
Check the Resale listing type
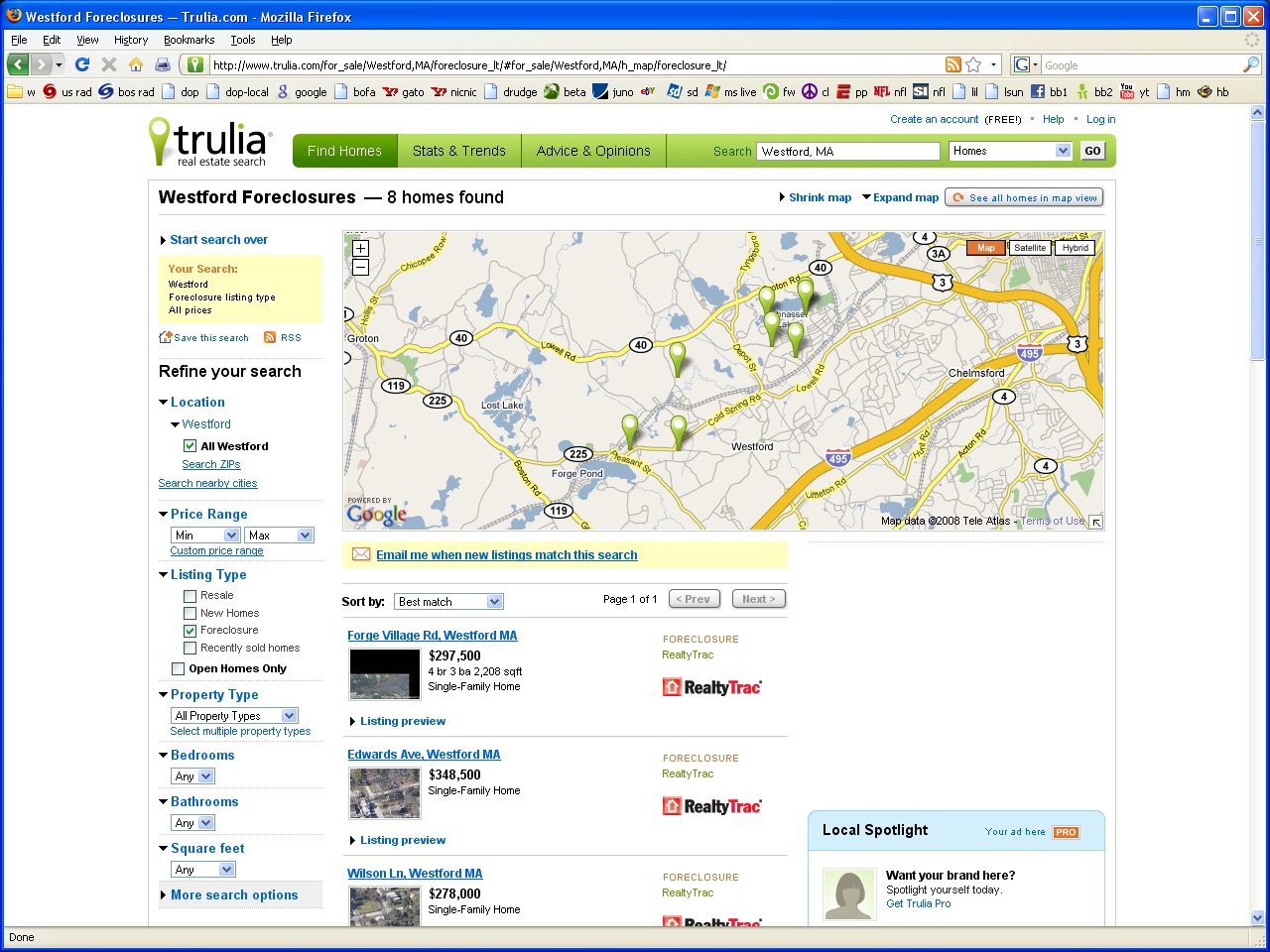[190, 596]
